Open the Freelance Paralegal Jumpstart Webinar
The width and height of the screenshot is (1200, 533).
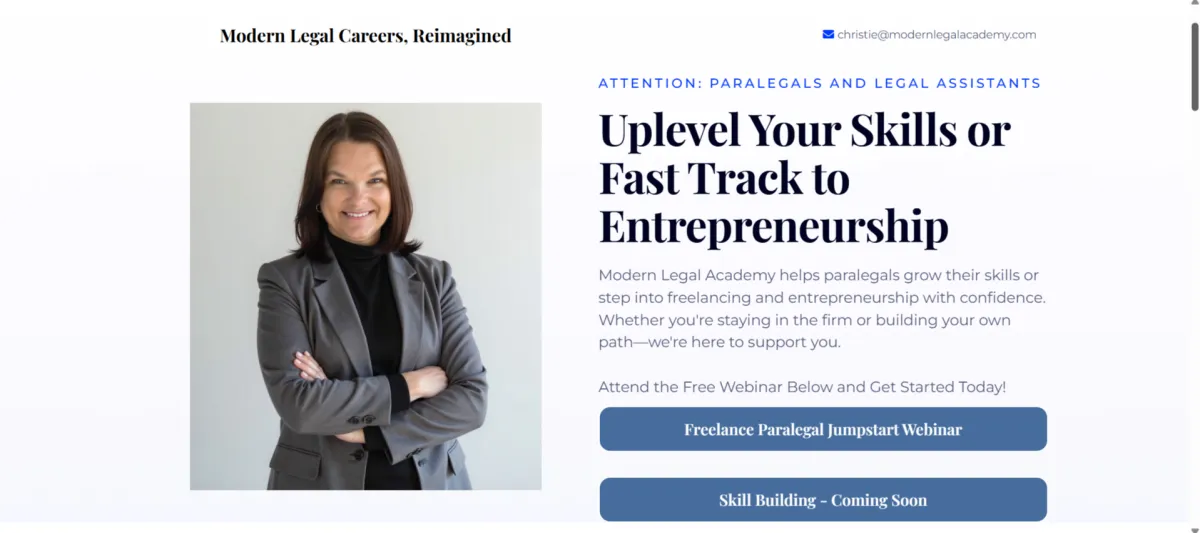[822, 429]
